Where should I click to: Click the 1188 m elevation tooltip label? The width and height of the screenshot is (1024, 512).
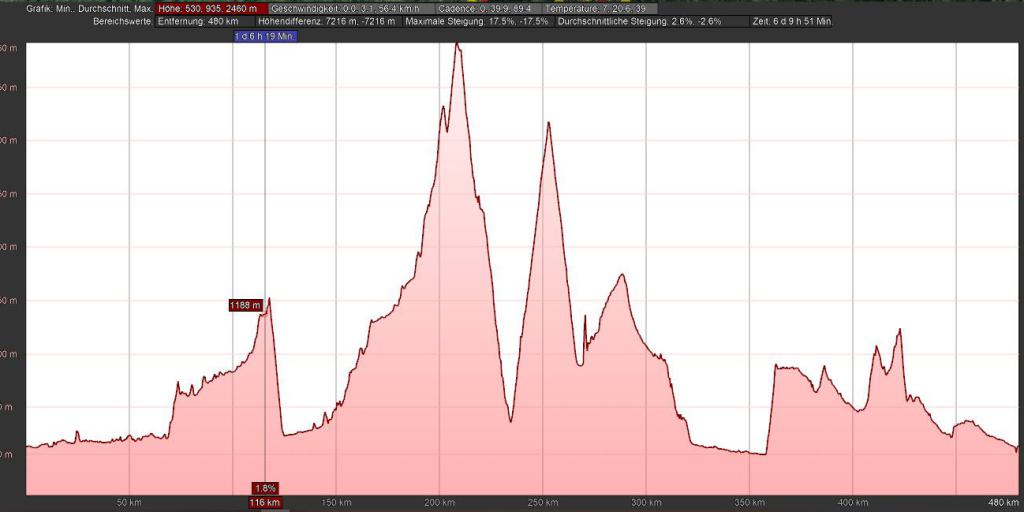click(245, 305)
